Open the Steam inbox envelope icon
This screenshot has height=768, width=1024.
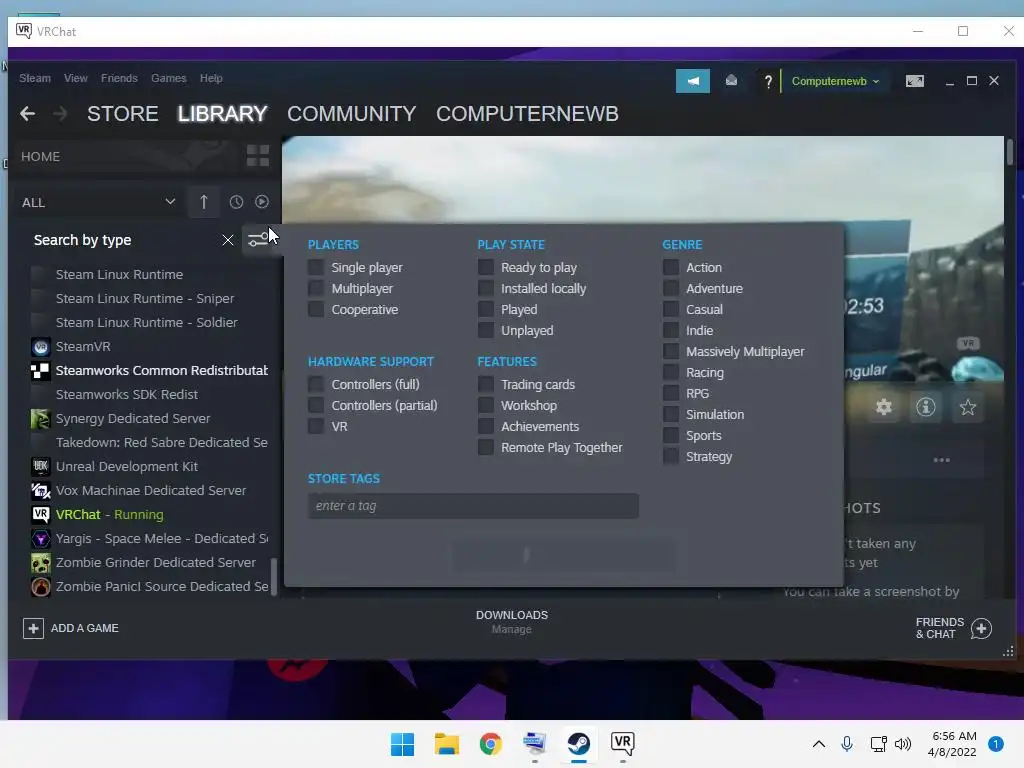(x=731, y=81)
